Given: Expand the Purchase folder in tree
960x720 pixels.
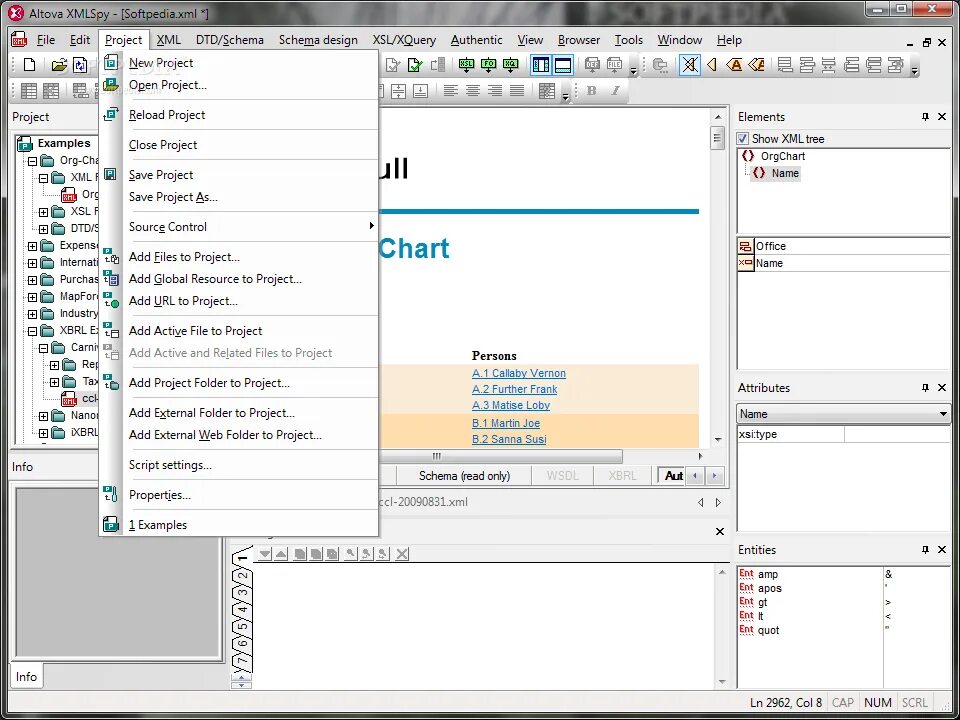Looking at the screenshot, I should coord(32,280).
